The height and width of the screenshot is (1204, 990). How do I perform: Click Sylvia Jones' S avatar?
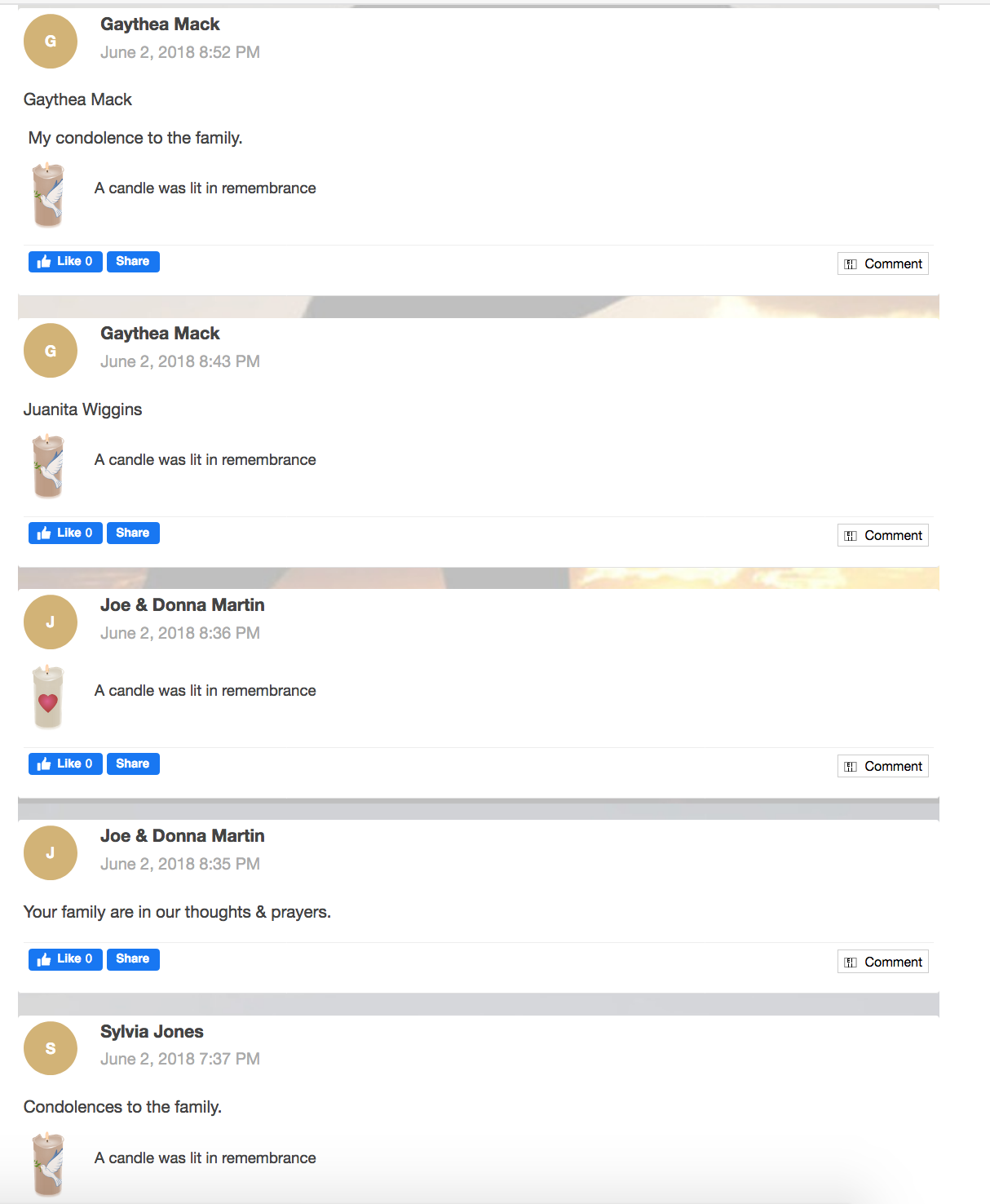coord(51,1048)
